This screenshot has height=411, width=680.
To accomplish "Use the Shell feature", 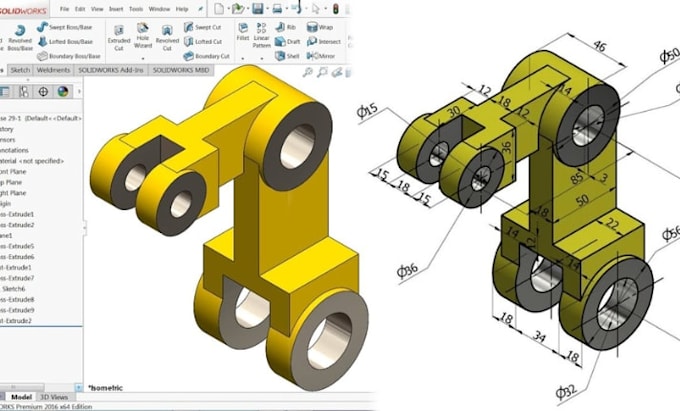I will (x=287, y=56).
